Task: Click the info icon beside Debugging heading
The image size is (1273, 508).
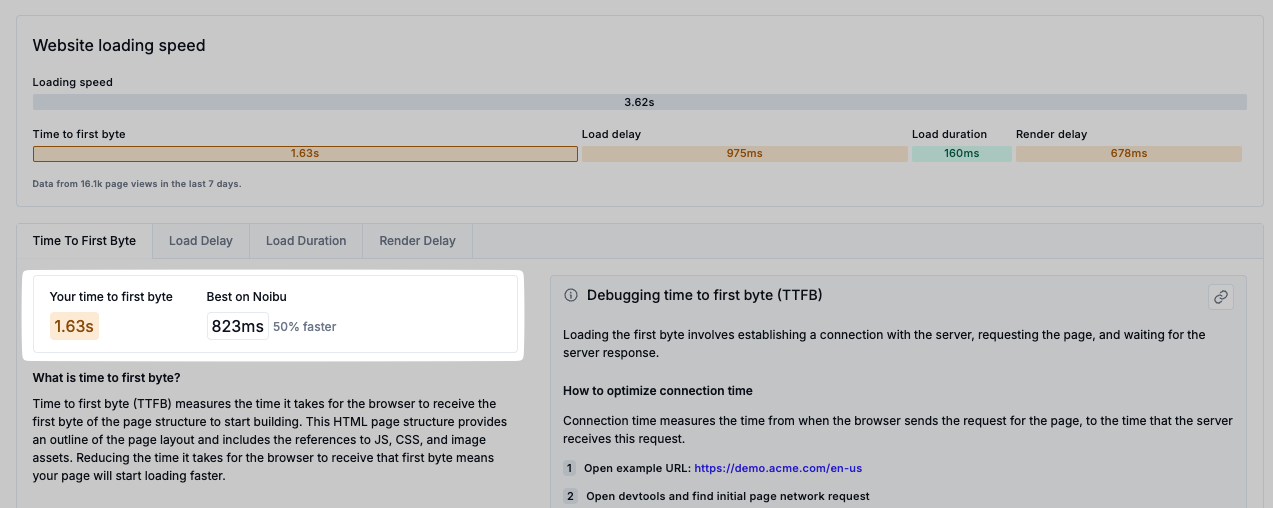Action: coord(571,295)
